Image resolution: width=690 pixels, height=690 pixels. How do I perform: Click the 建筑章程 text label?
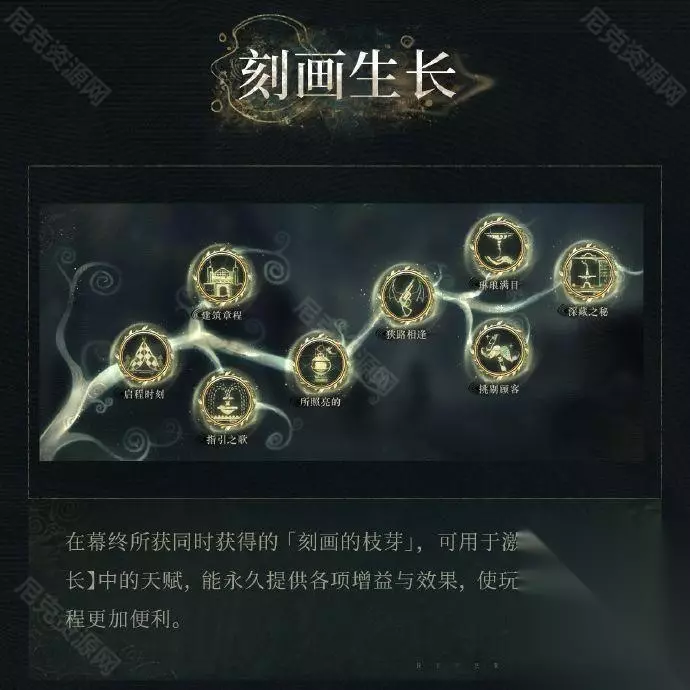pyautogui.click(x=221, y=315)
